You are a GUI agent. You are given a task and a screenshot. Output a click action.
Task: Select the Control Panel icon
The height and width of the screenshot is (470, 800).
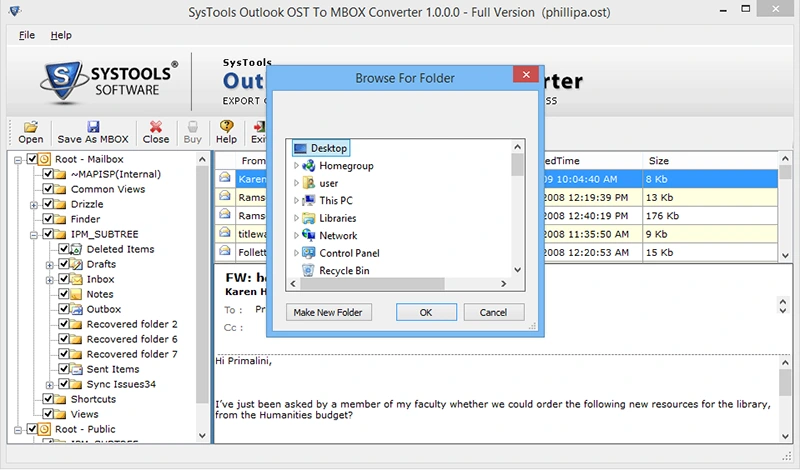(309, 253)
